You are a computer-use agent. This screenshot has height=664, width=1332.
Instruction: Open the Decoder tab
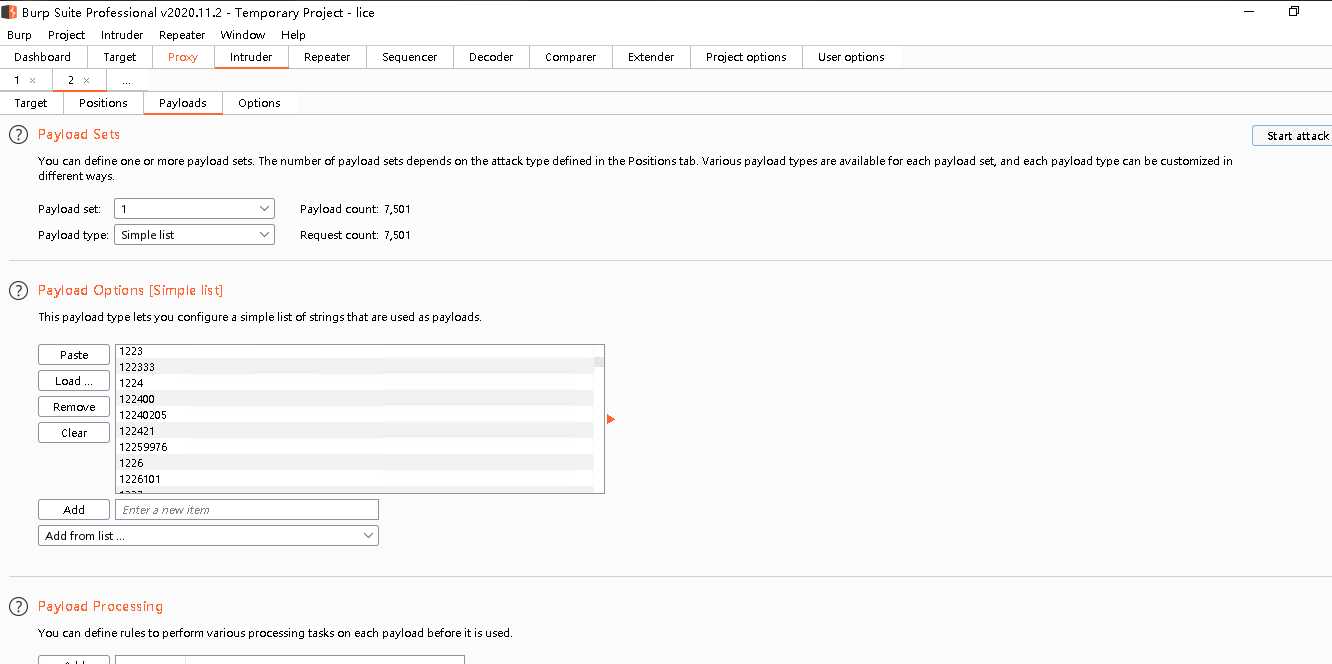point(491,57)
